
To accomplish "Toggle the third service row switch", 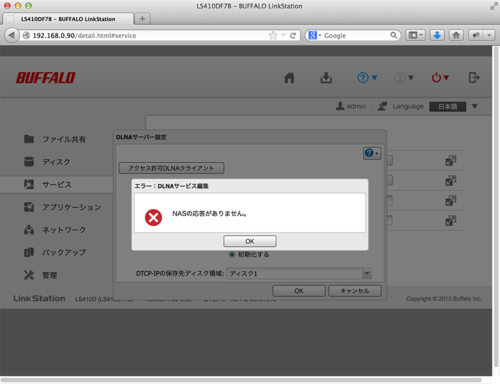I will coord(390,201).
